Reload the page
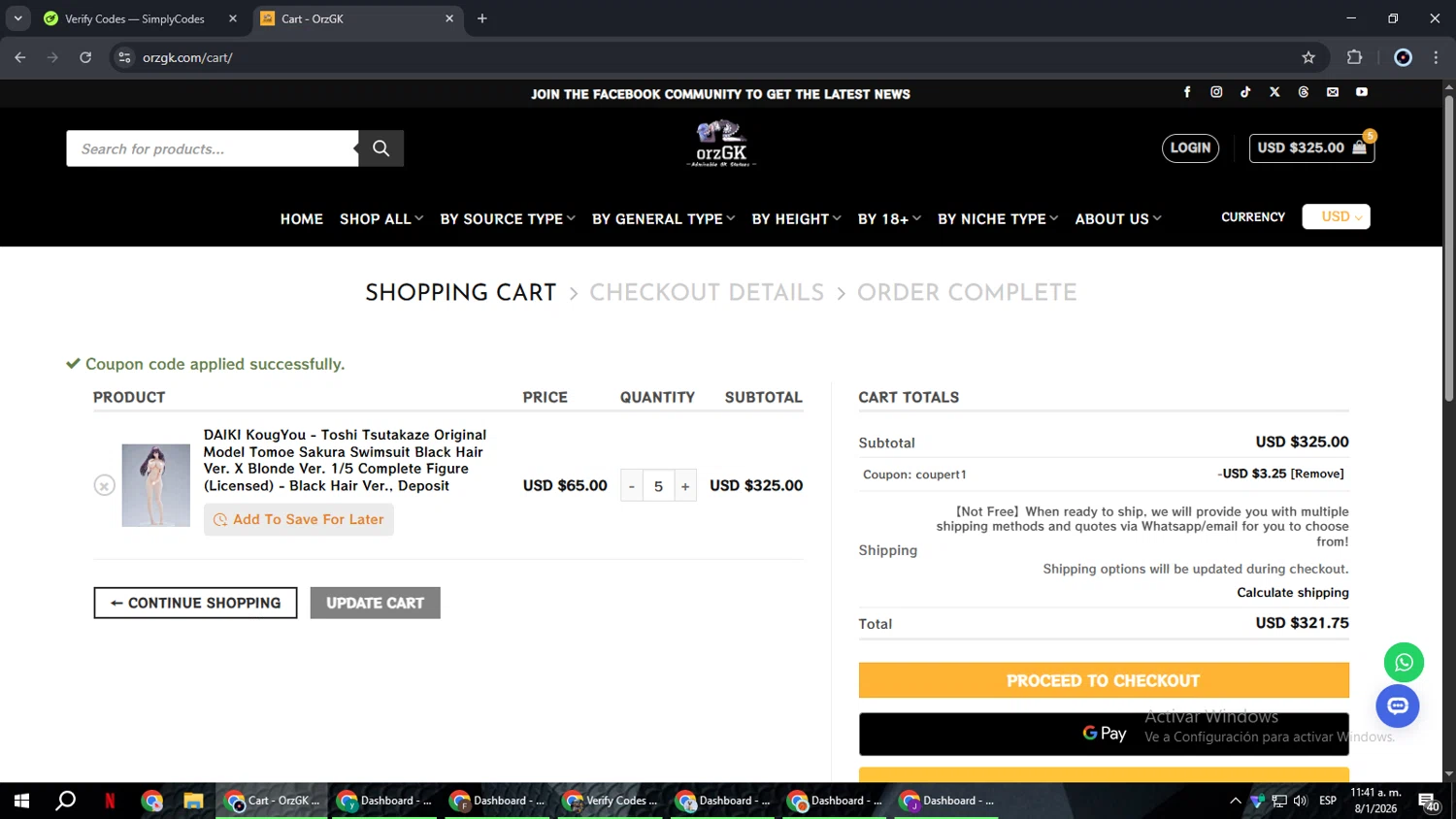Viewport: 1456px width, 819px height. [85, 57]
